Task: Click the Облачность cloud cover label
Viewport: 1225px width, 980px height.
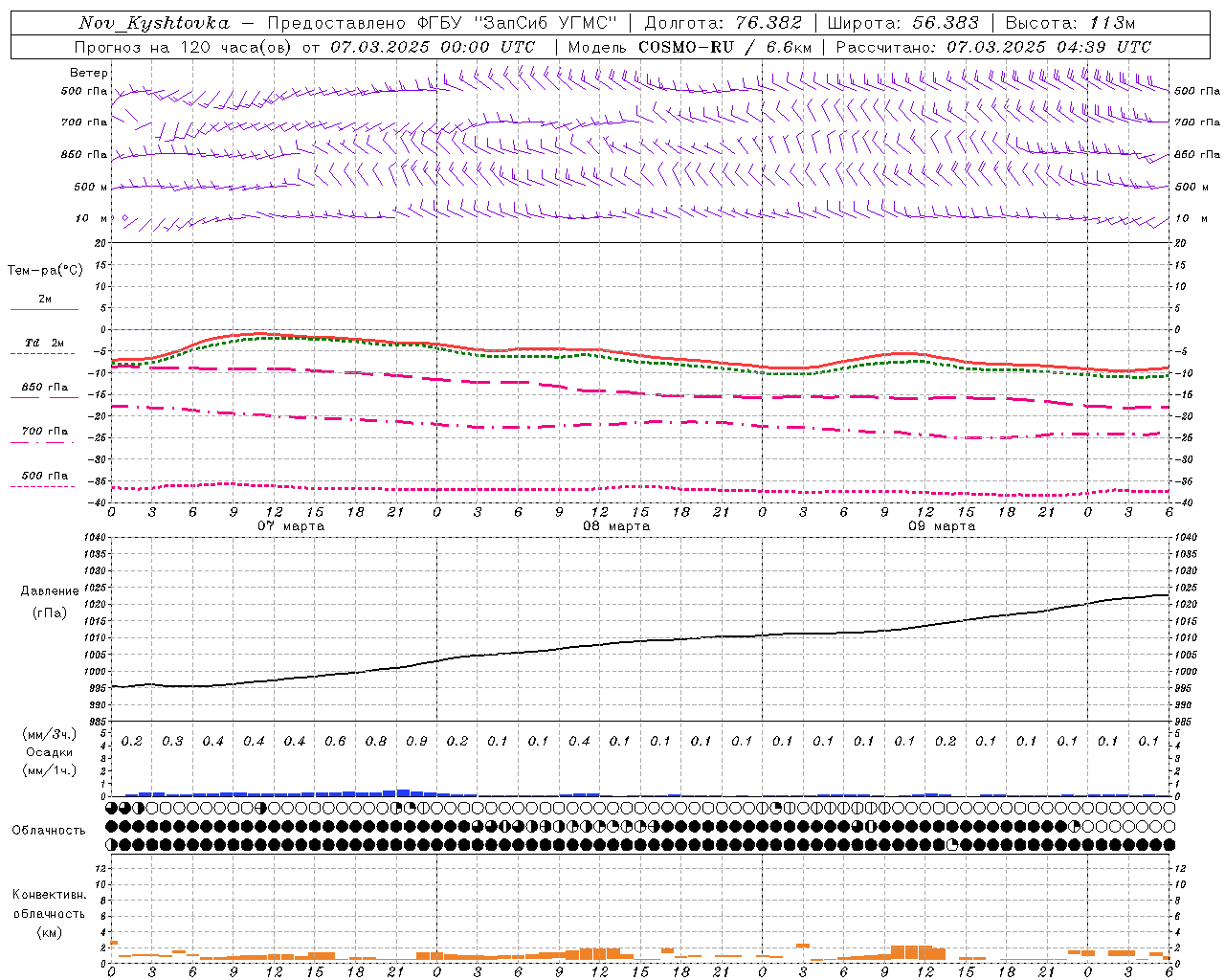Action: click(x=49, y=830)
